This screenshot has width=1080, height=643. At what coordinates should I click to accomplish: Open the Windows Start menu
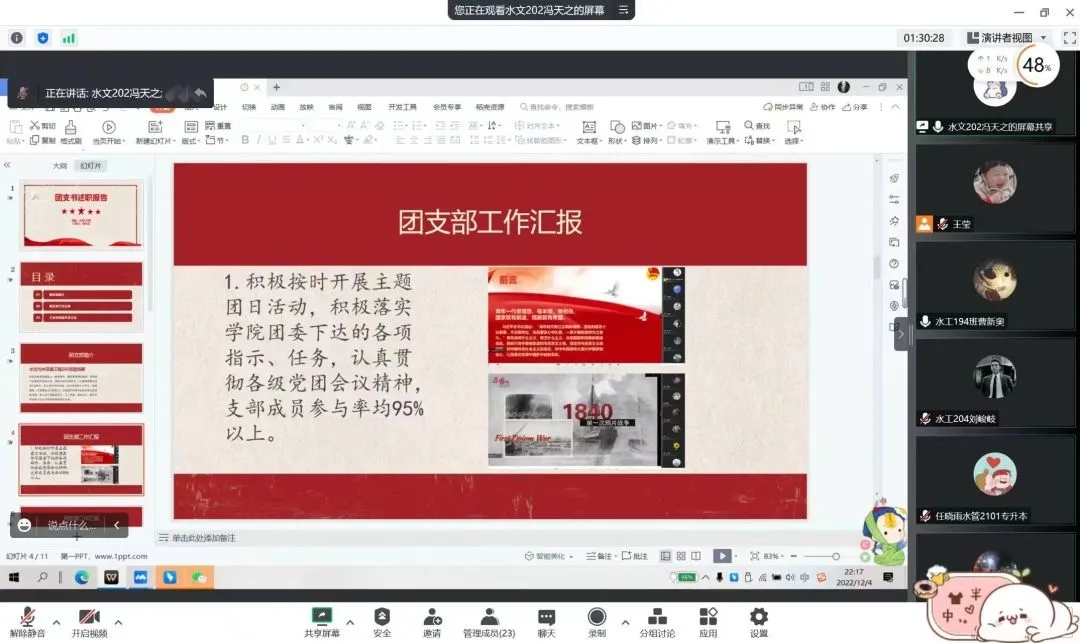coord(14,578)
